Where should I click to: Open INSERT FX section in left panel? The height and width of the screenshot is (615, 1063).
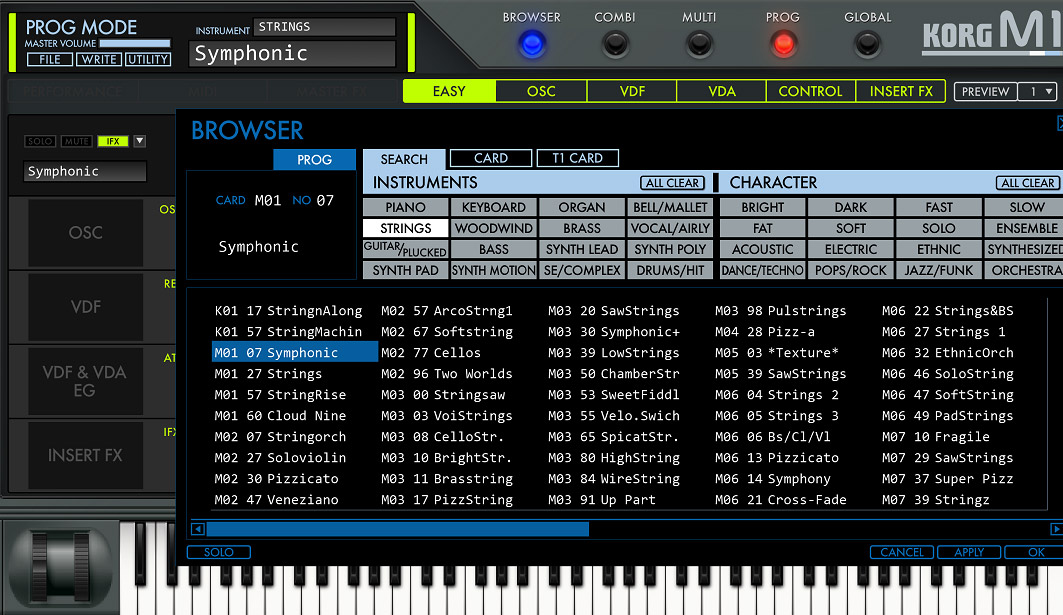[x=85, y=455]
